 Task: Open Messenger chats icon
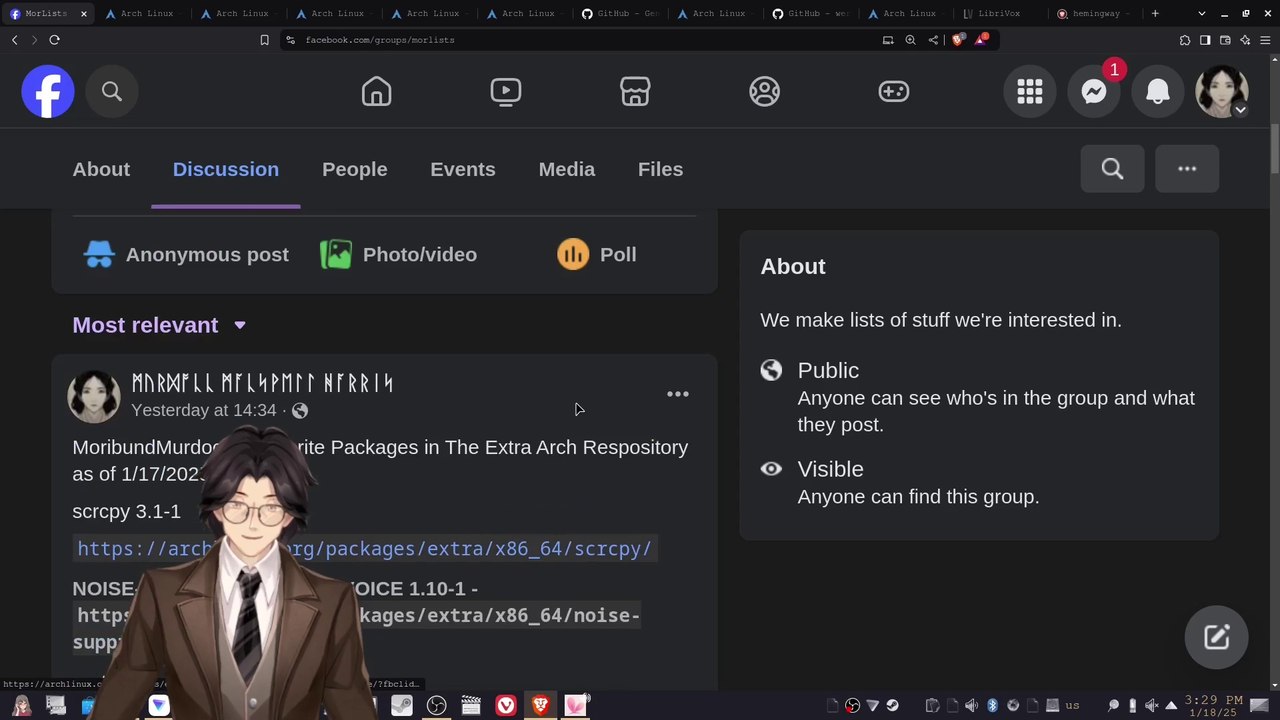pyautogui.click(x=1094, y=92)
